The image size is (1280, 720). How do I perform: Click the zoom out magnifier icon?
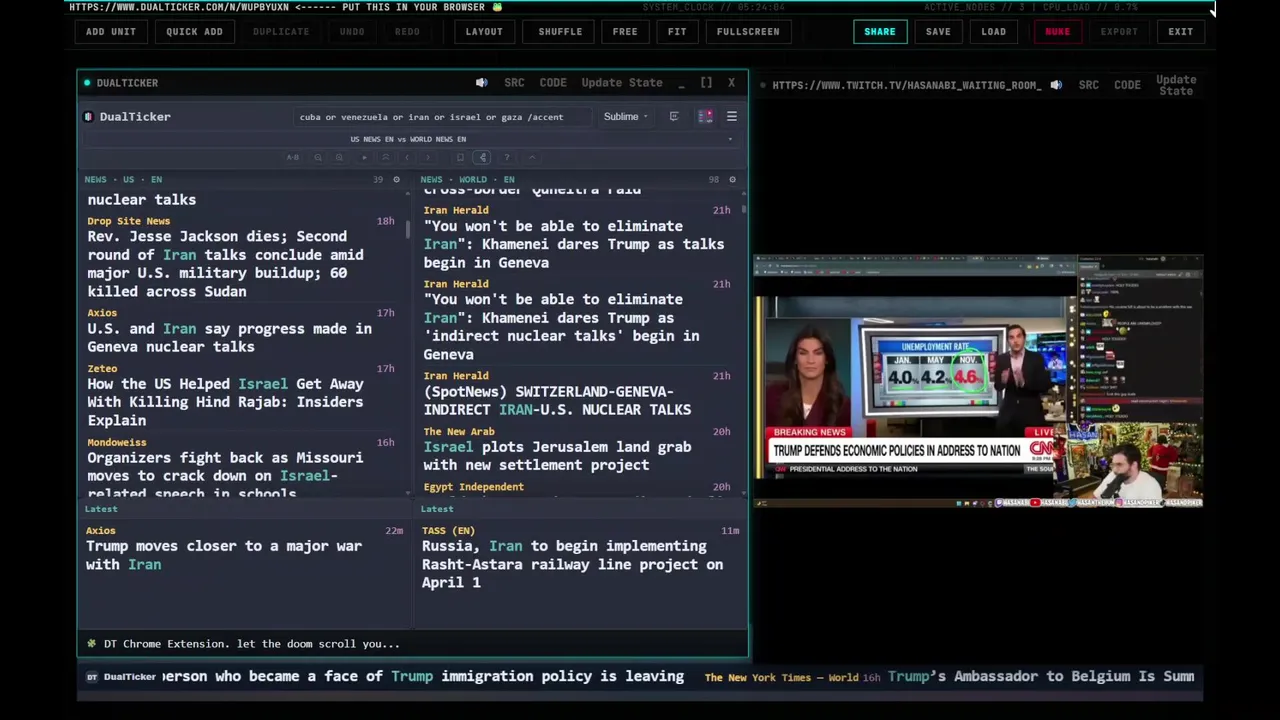(x=317, y=157)
